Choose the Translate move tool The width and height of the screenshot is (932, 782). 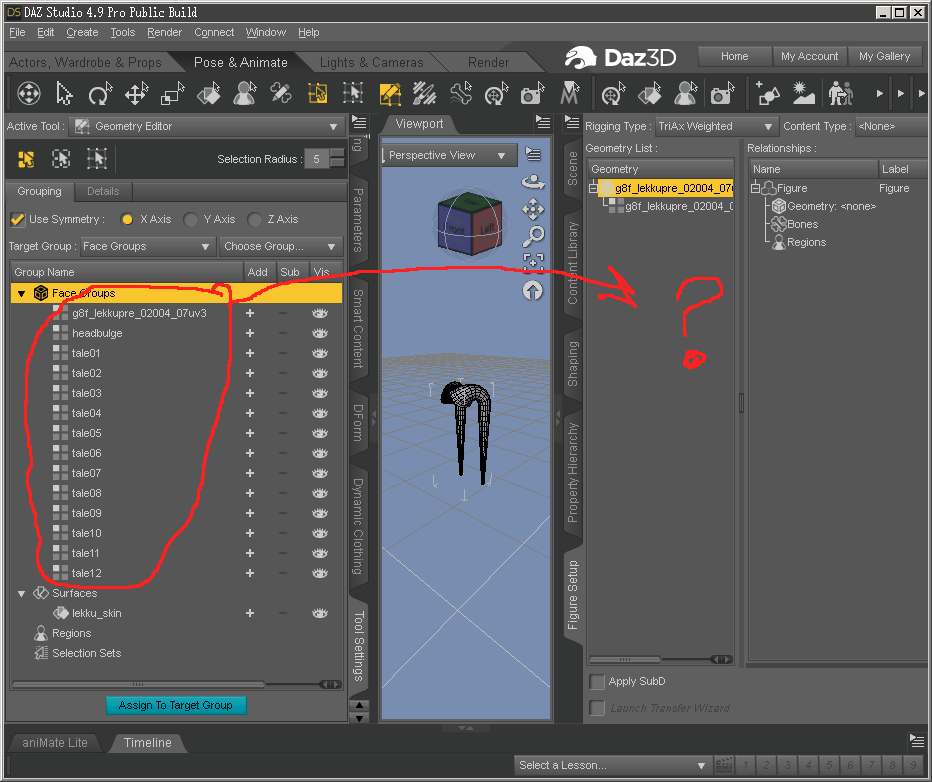click(136, 94)
